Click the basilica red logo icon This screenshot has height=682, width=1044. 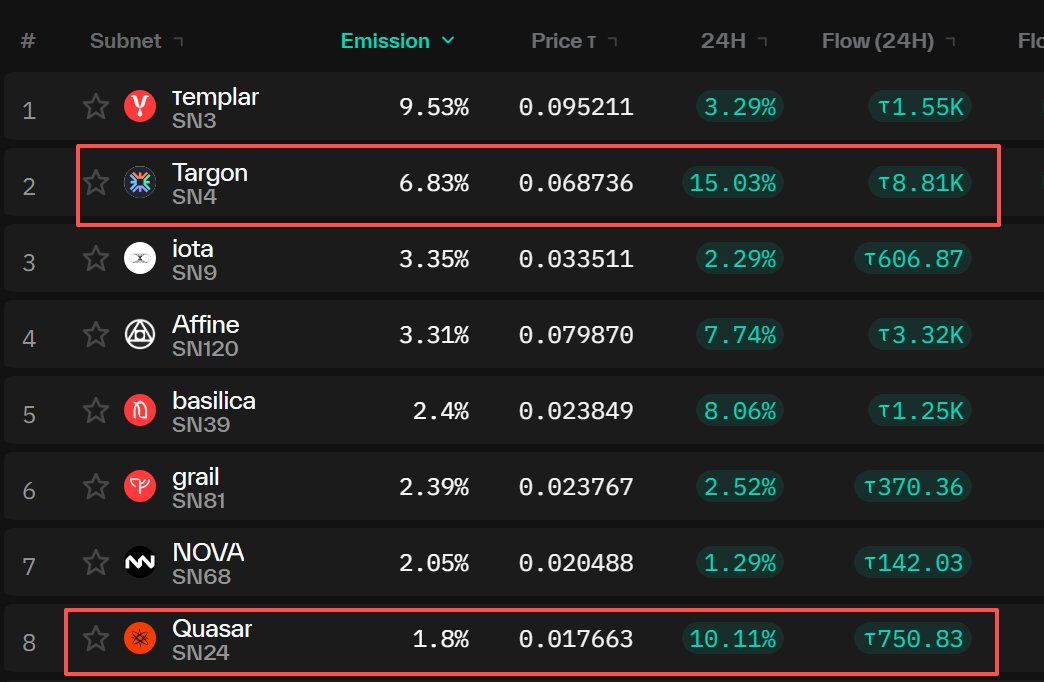tap(140, 410)
